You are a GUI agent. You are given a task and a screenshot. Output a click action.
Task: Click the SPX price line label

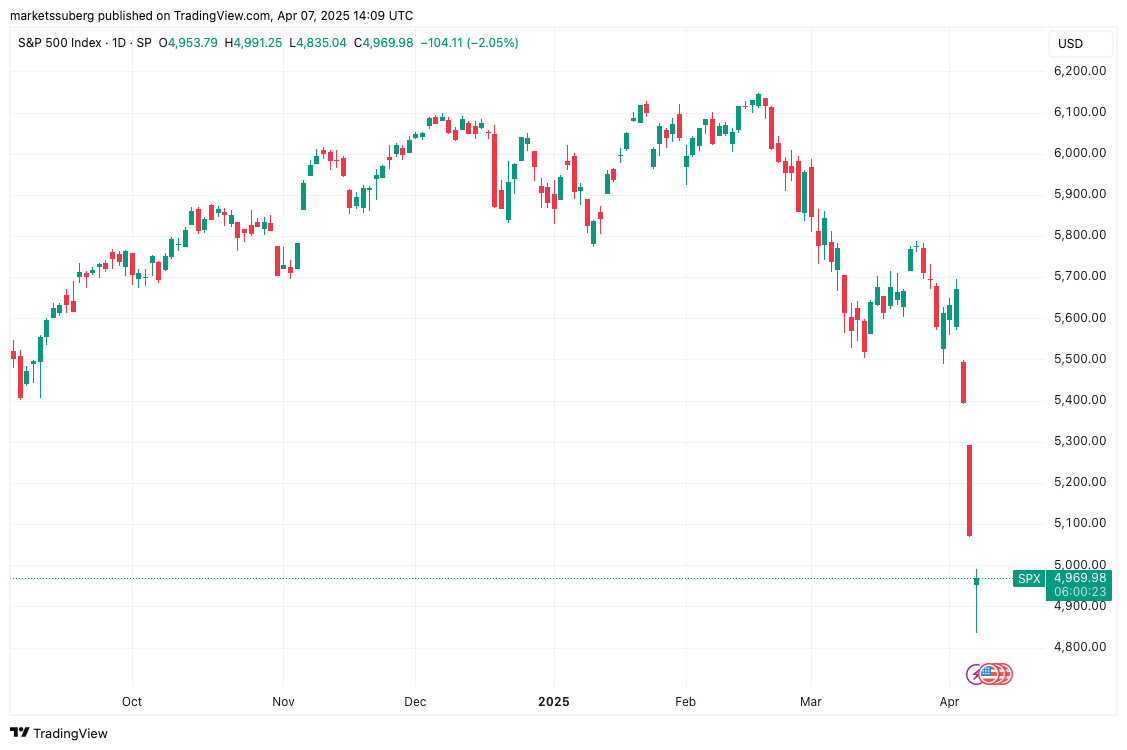[x=1029, y=578]
